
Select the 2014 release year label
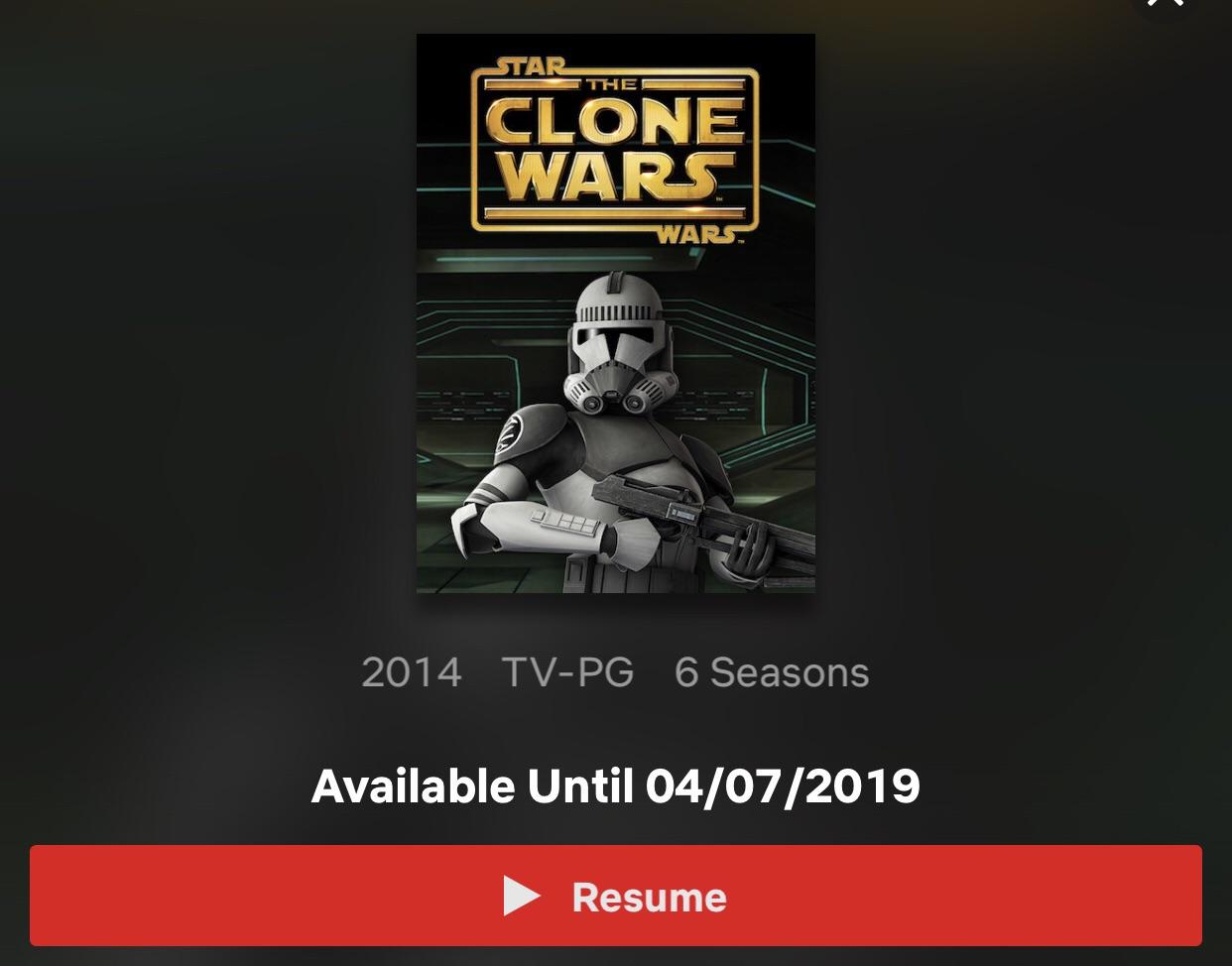click(x=412, y=672)
